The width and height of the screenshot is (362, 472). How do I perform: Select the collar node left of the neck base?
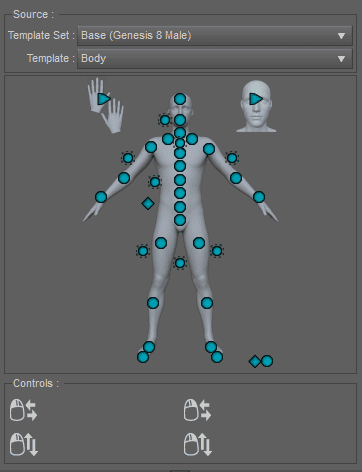(x=168, y=139)
